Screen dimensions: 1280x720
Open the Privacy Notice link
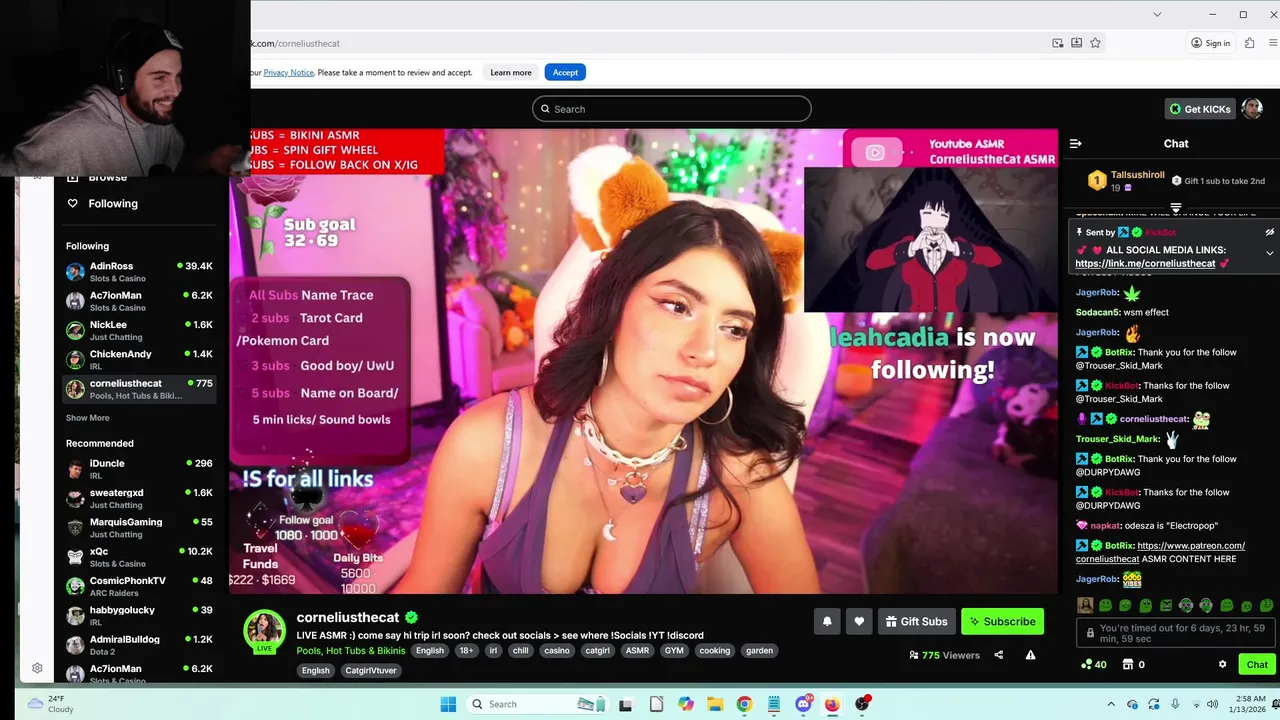[x=289, y=72]
